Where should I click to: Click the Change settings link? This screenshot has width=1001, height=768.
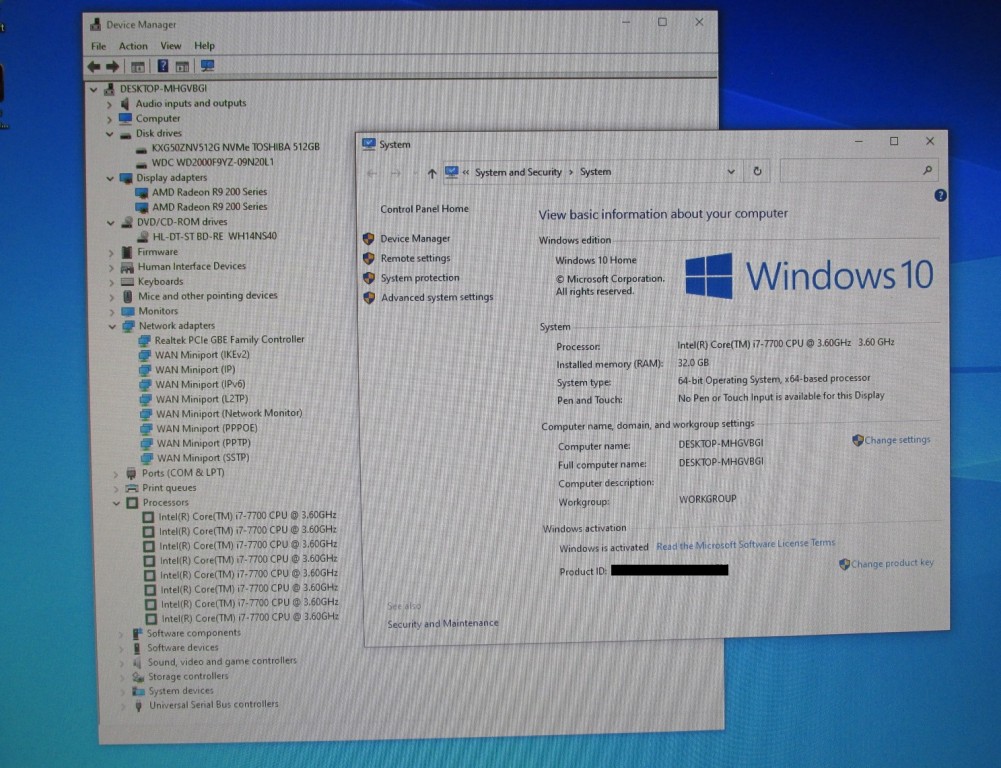point(898,440)
